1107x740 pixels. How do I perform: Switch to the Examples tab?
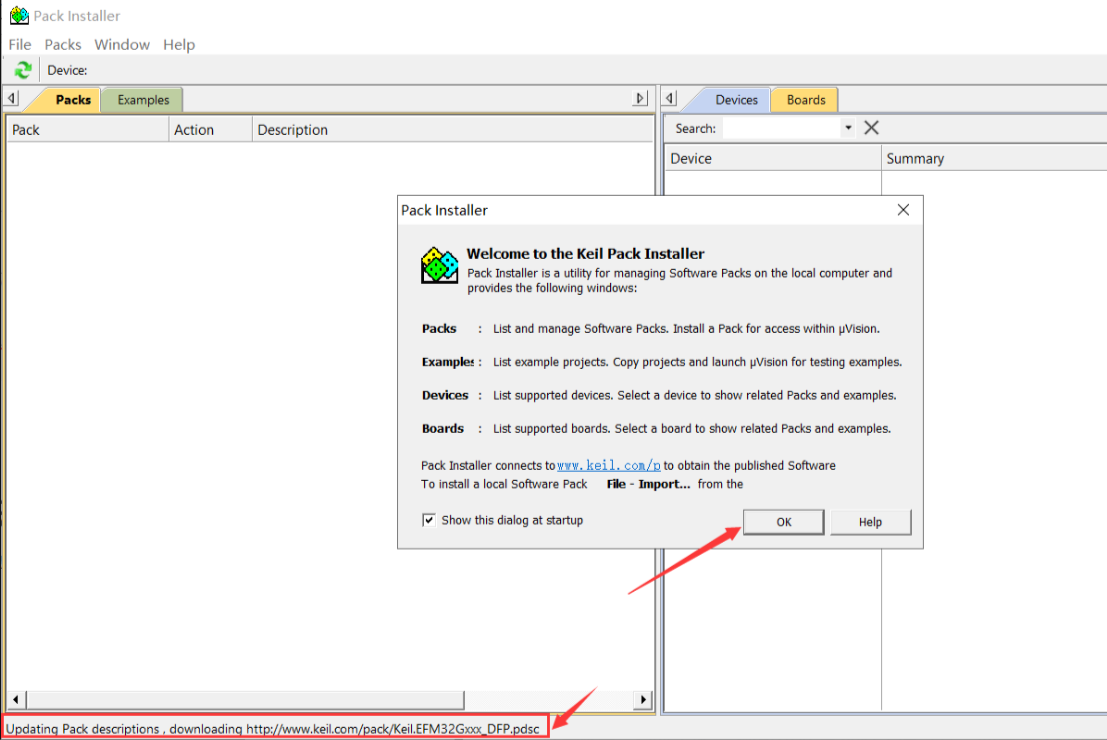click(143, 100)
